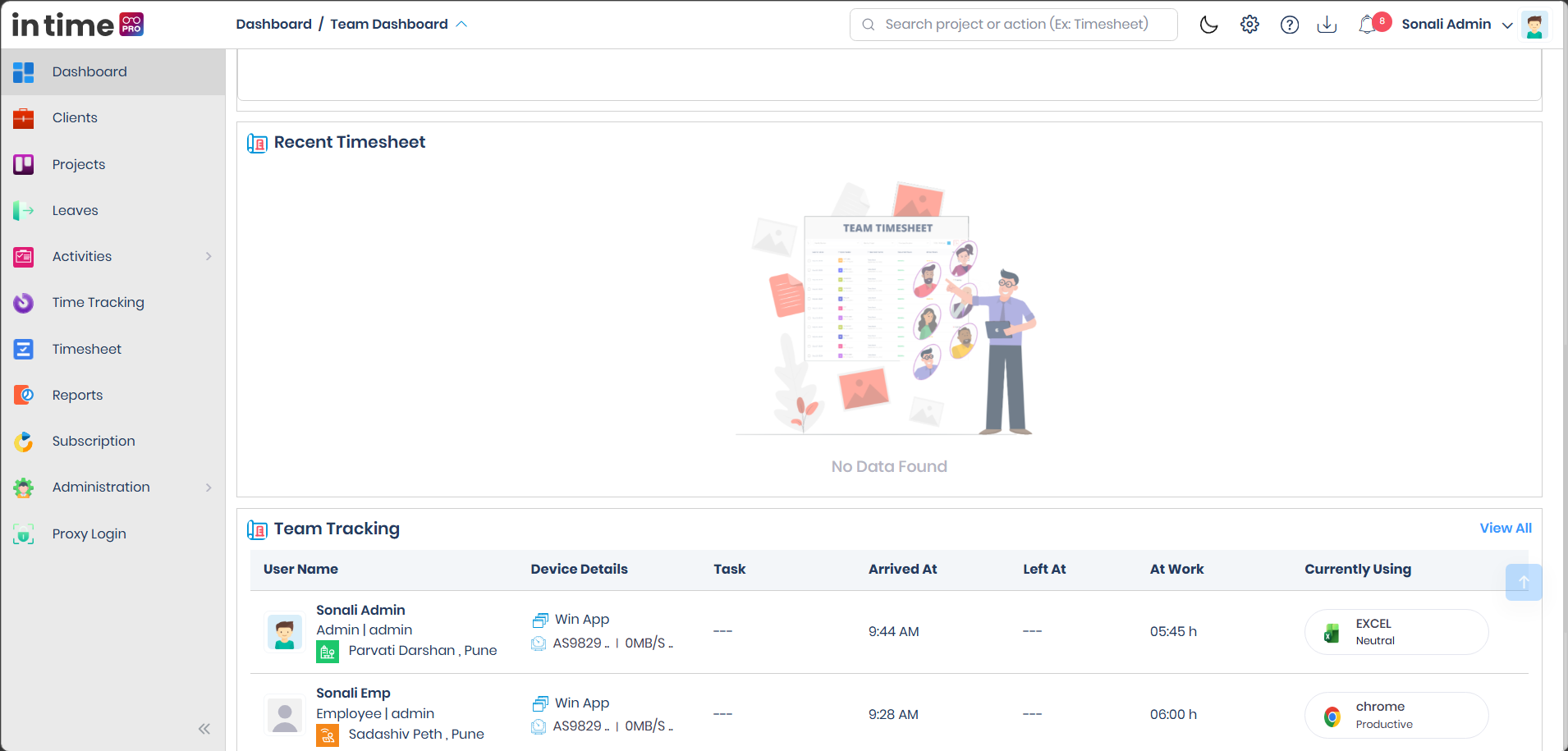Viewport: 1568px width, 751px height.
Task: Open Projects in the sidebar
Action: tap(113, 164)
